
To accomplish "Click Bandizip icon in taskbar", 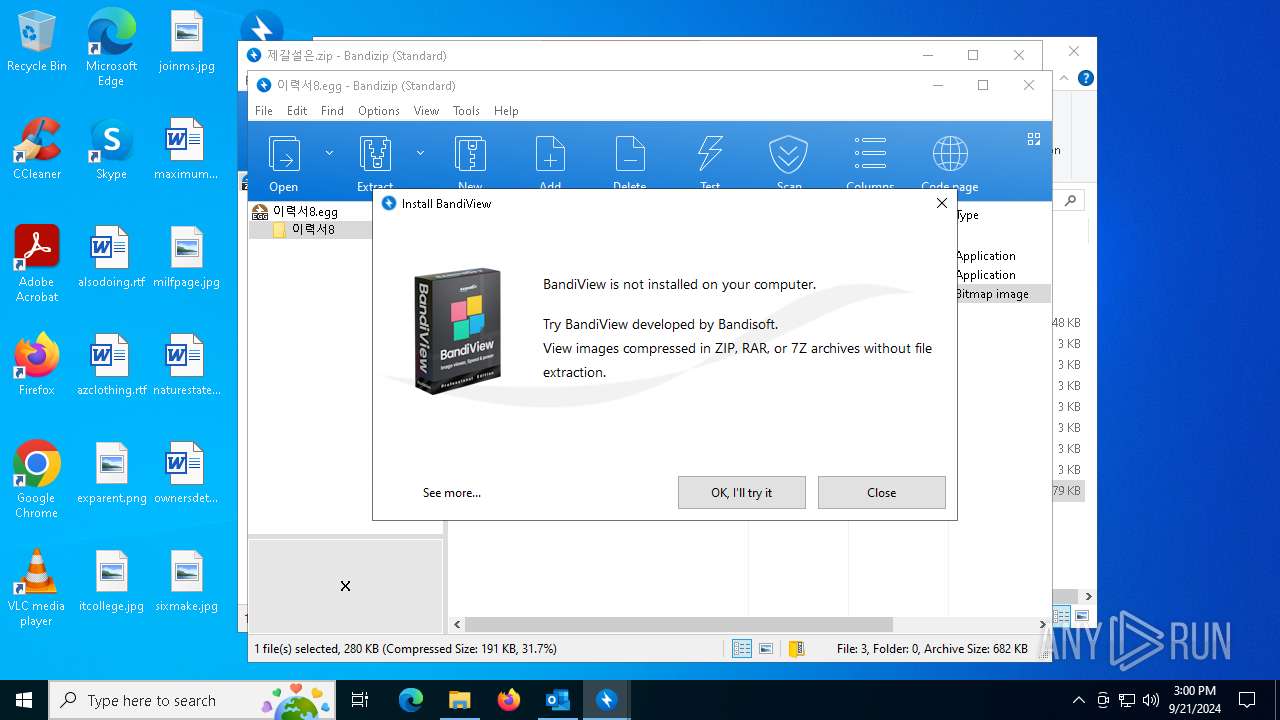I will click(606, 700).
